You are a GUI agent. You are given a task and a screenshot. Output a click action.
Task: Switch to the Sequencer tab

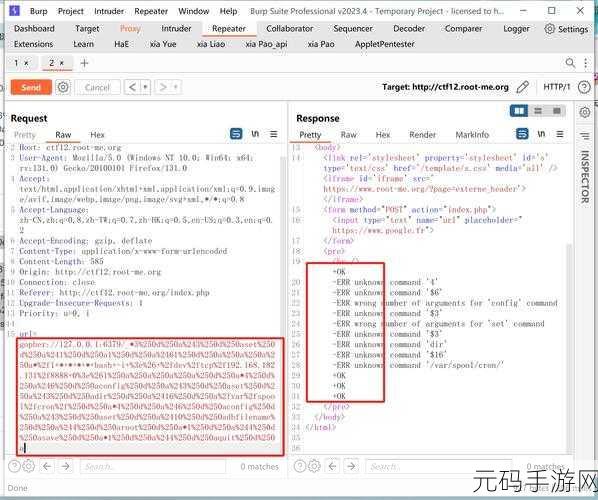coord(353,29)
